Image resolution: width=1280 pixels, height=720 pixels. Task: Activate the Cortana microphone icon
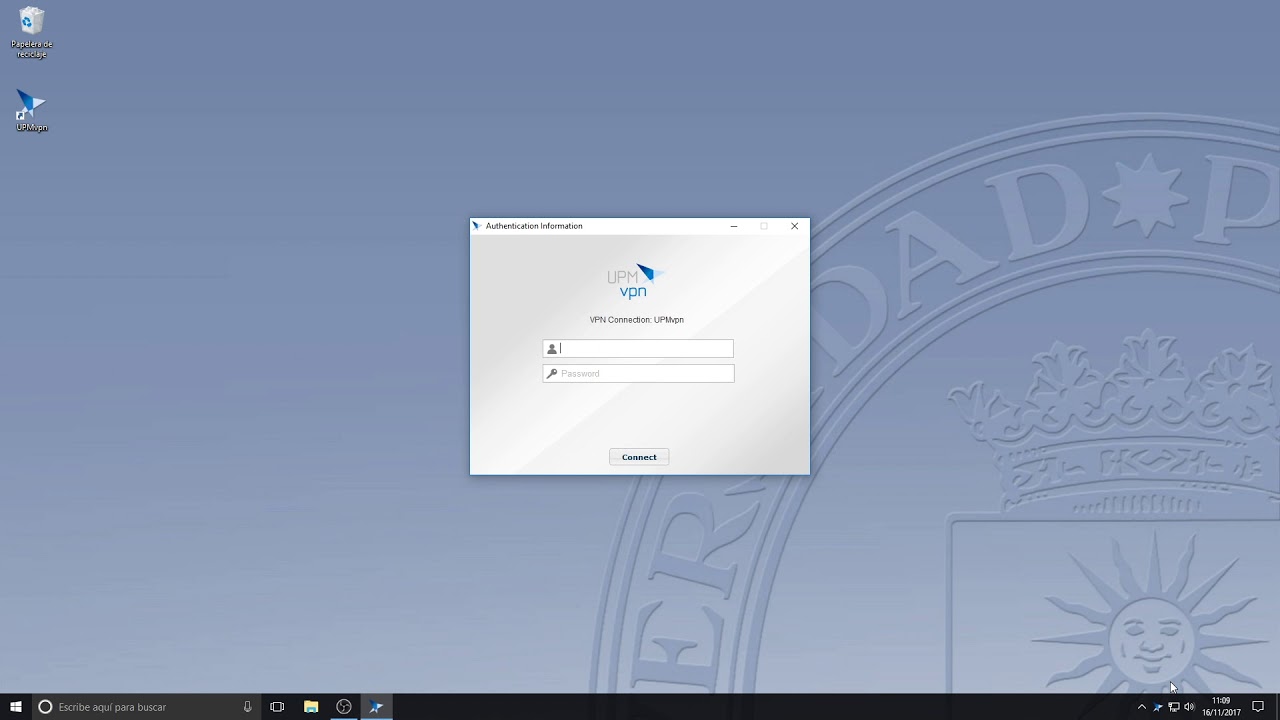tap(247, 707)
